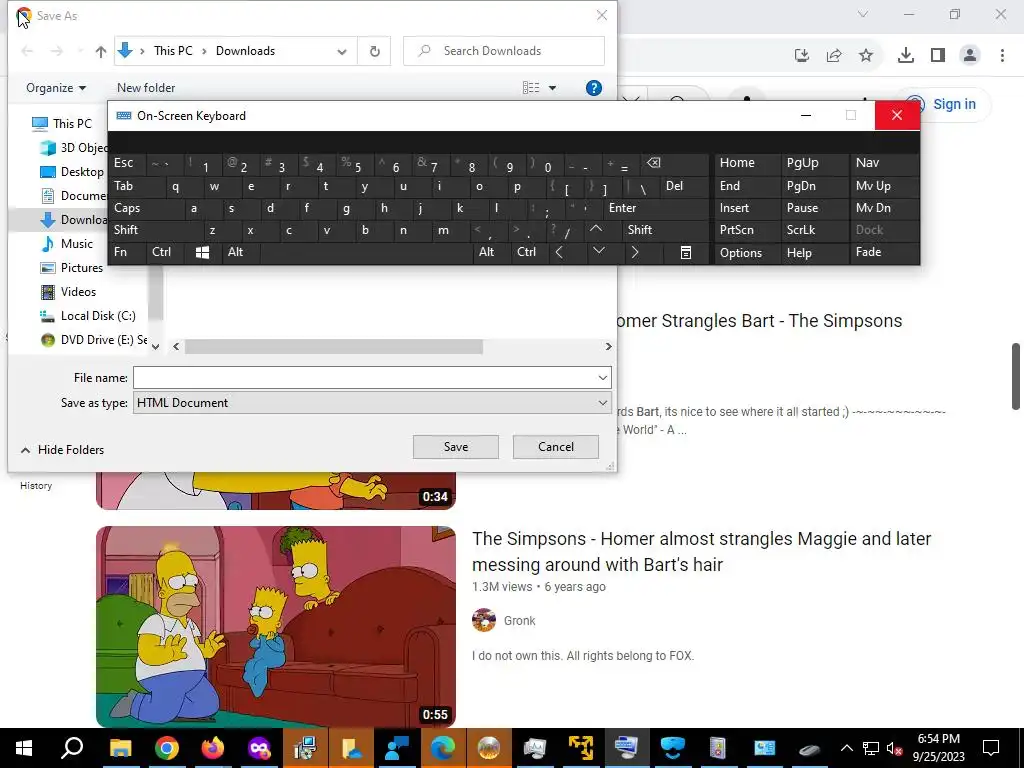The height and width of the screenshot is (768, 1024).
Task: Toggle Chrome side panel icon
Action: click(x=938, y=56)
